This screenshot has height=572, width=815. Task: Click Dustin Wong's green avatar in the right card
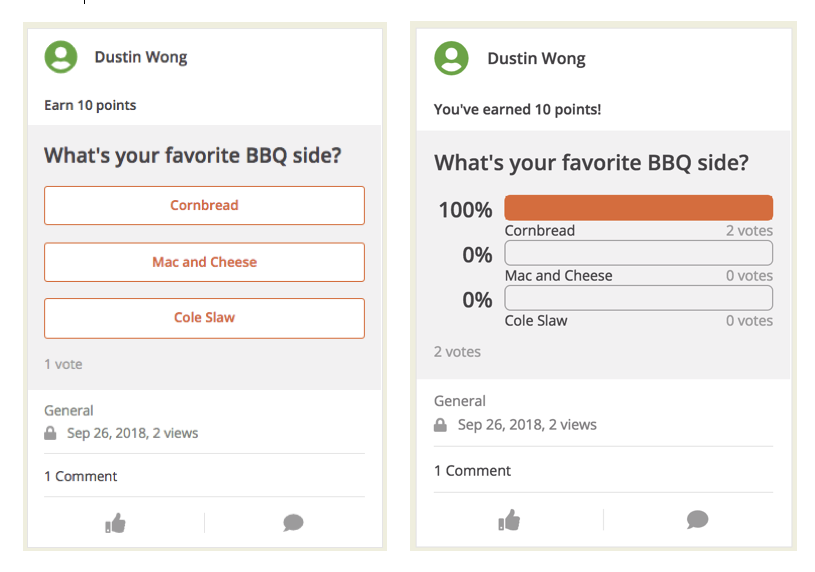pyautogui.click(x=451, y=58)
